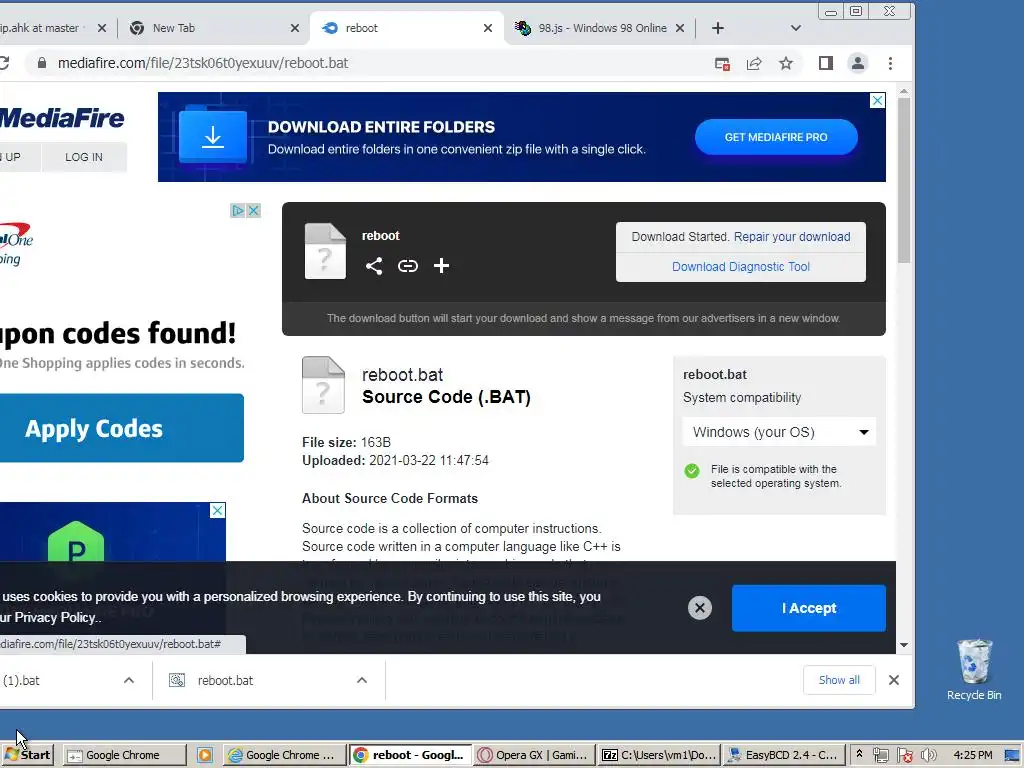Click the taskbar clock 4:25 PM
Screen dimensions: 1024x768
(972, 755)
